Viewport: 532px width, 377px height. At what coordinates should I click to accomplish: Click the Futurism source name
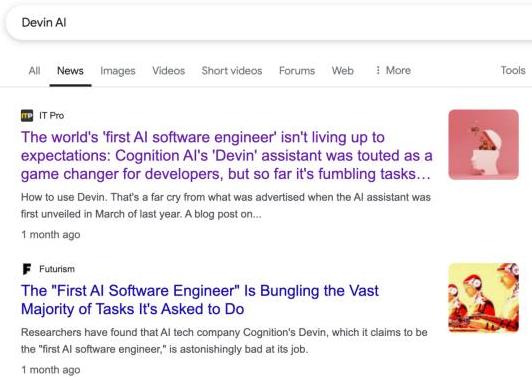tap(57, 269)
